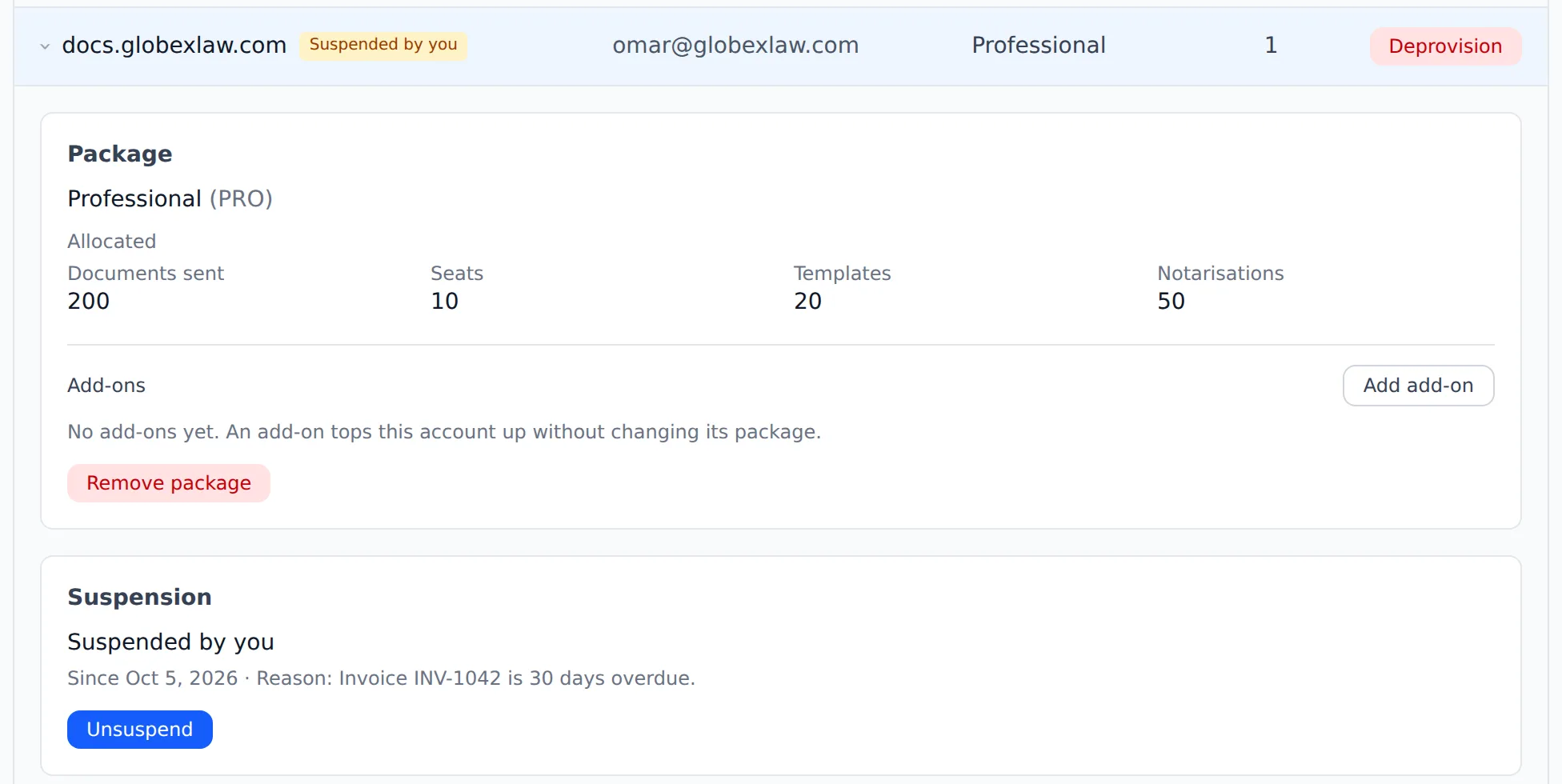This screenshot has height=784, width=1562.
Task: Click Add add-on button
Action: coord(1418,386)
